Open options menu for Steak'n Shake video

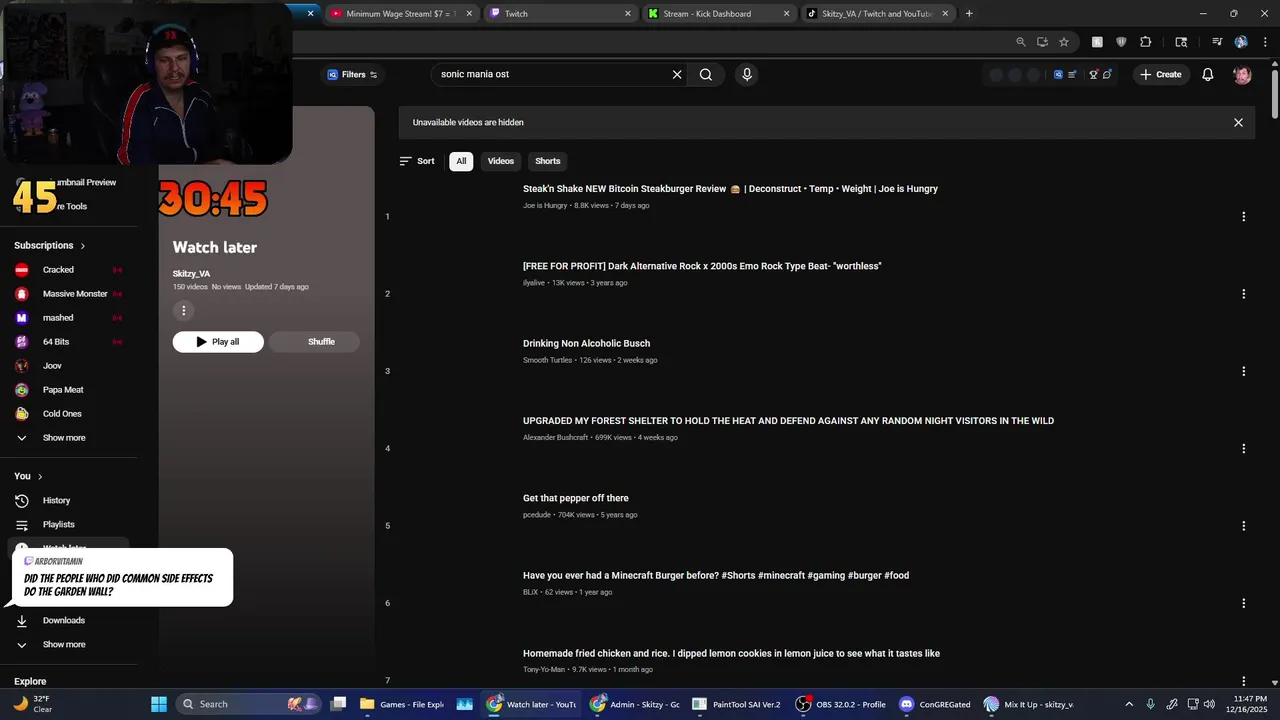[1244, 217]
